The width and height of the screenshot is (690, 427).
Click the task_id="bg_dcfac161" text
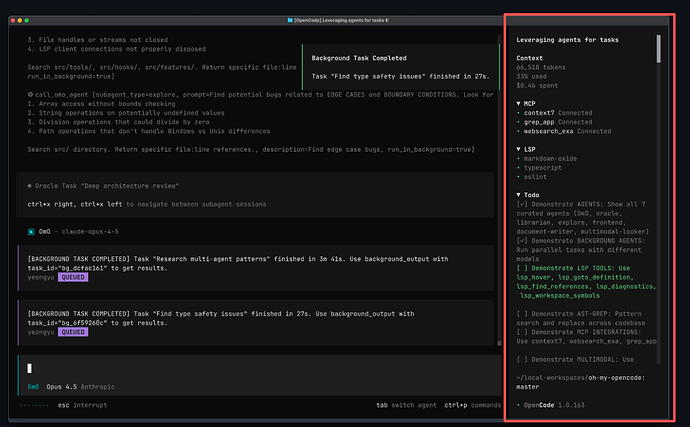67,268
